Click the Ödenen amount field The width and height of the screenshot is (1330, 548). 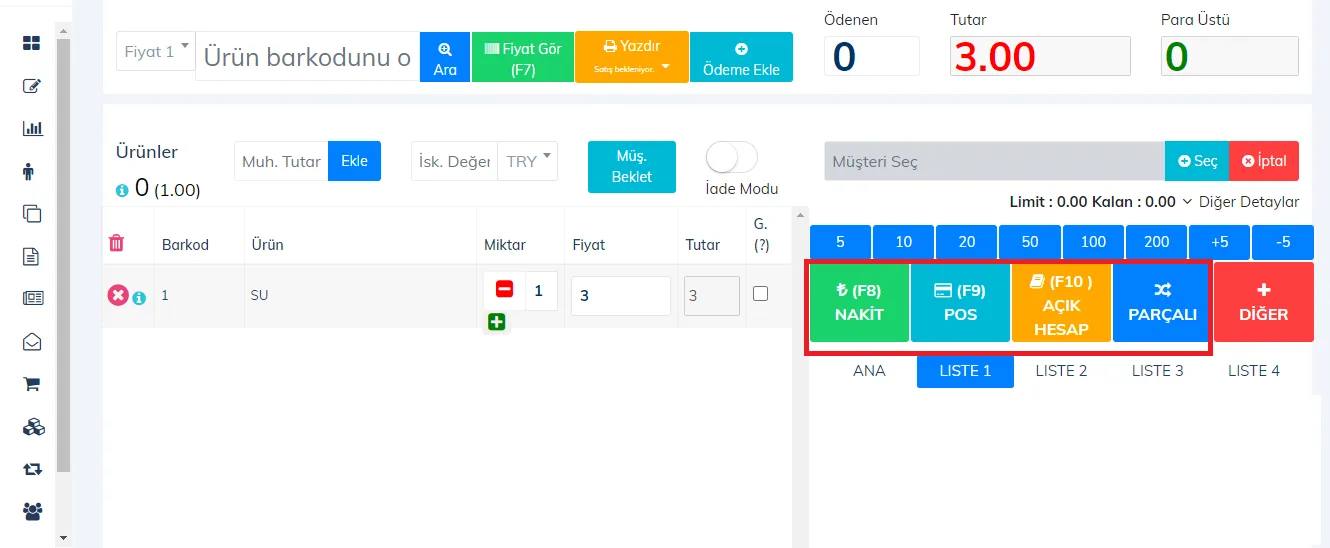pyautogui.click(x=871, y=56)
